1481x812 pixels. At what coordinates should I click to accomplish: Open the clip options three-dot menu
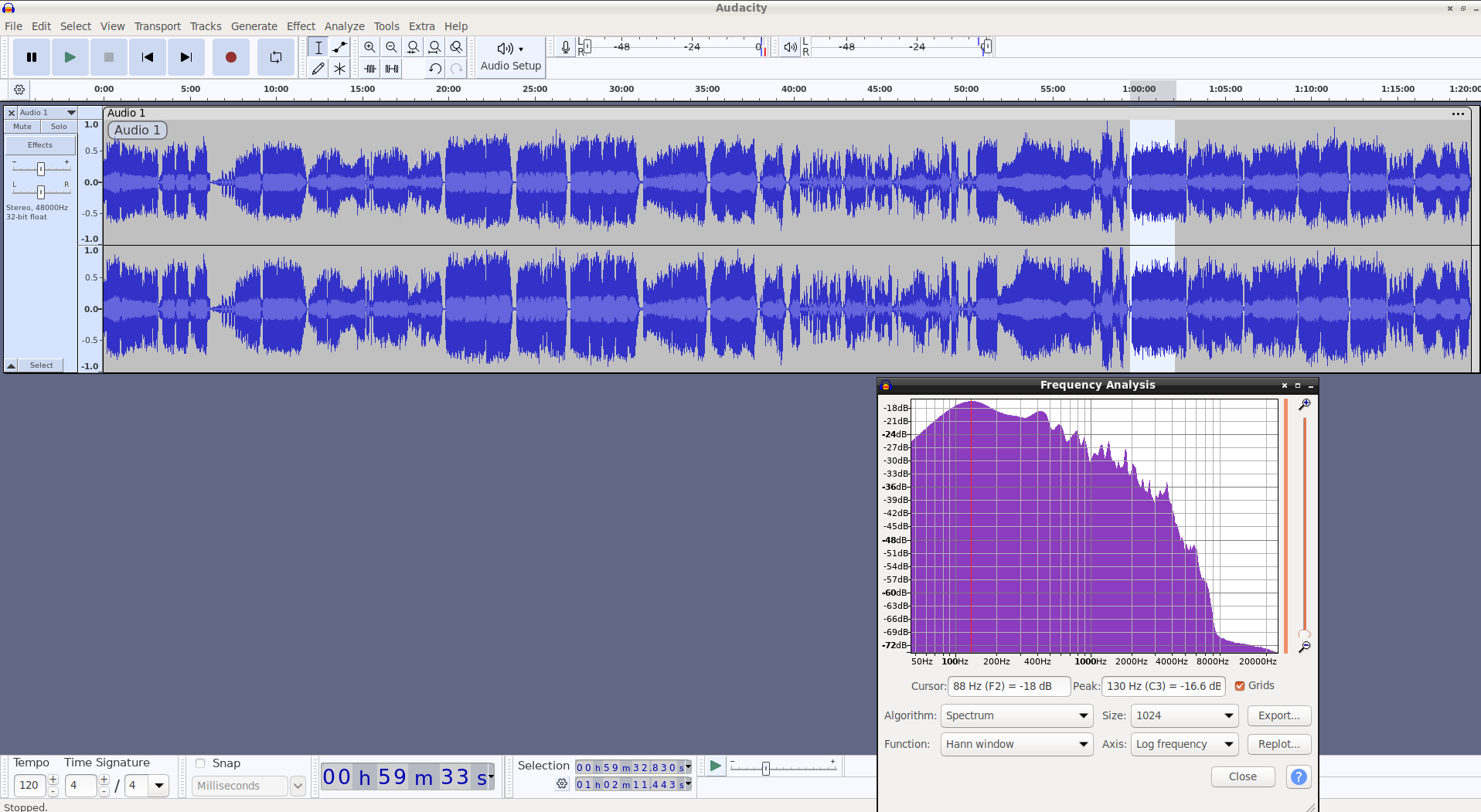[1458, 114]
